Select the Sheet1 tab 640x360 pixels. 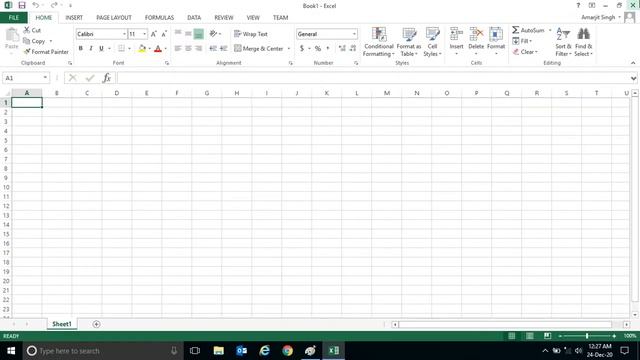62,324
